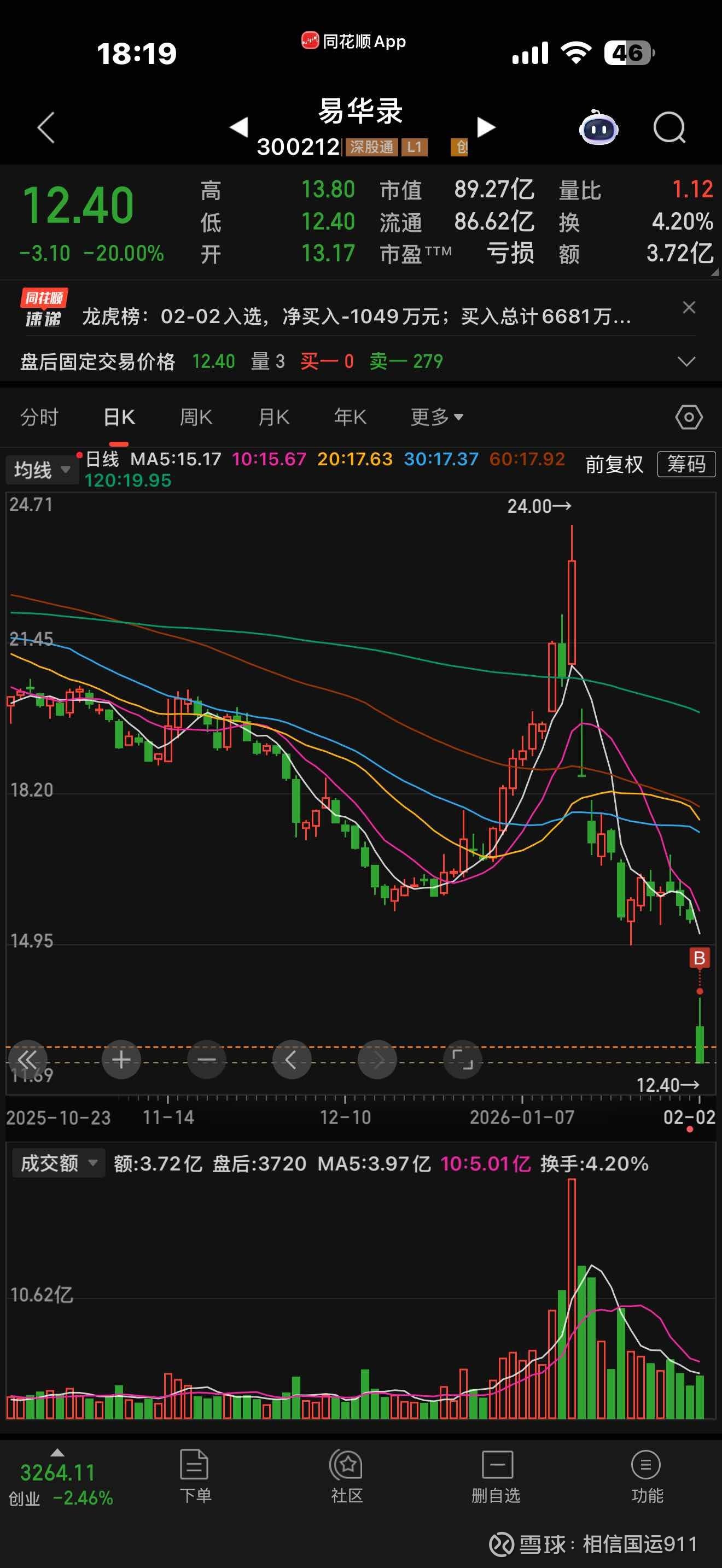Remove stock via 删自选
Screen dimensions: 722x1568
pyautogui.click(x=496, y=1477)
